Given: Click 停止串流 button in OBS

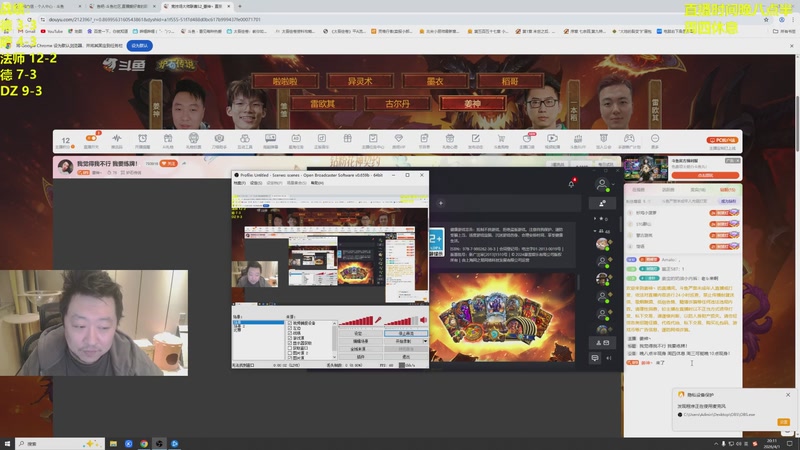Looking at the screenshot, I should pos(406,333).
